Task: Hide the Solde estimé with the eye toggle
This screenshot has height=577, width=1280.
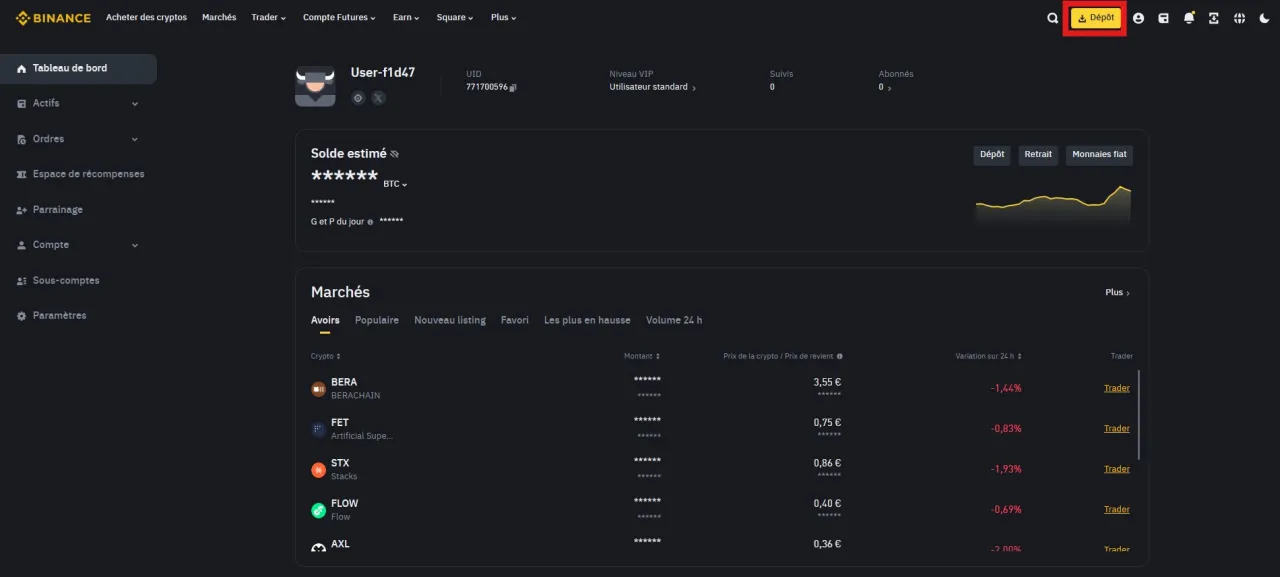Action: (394, 153)
